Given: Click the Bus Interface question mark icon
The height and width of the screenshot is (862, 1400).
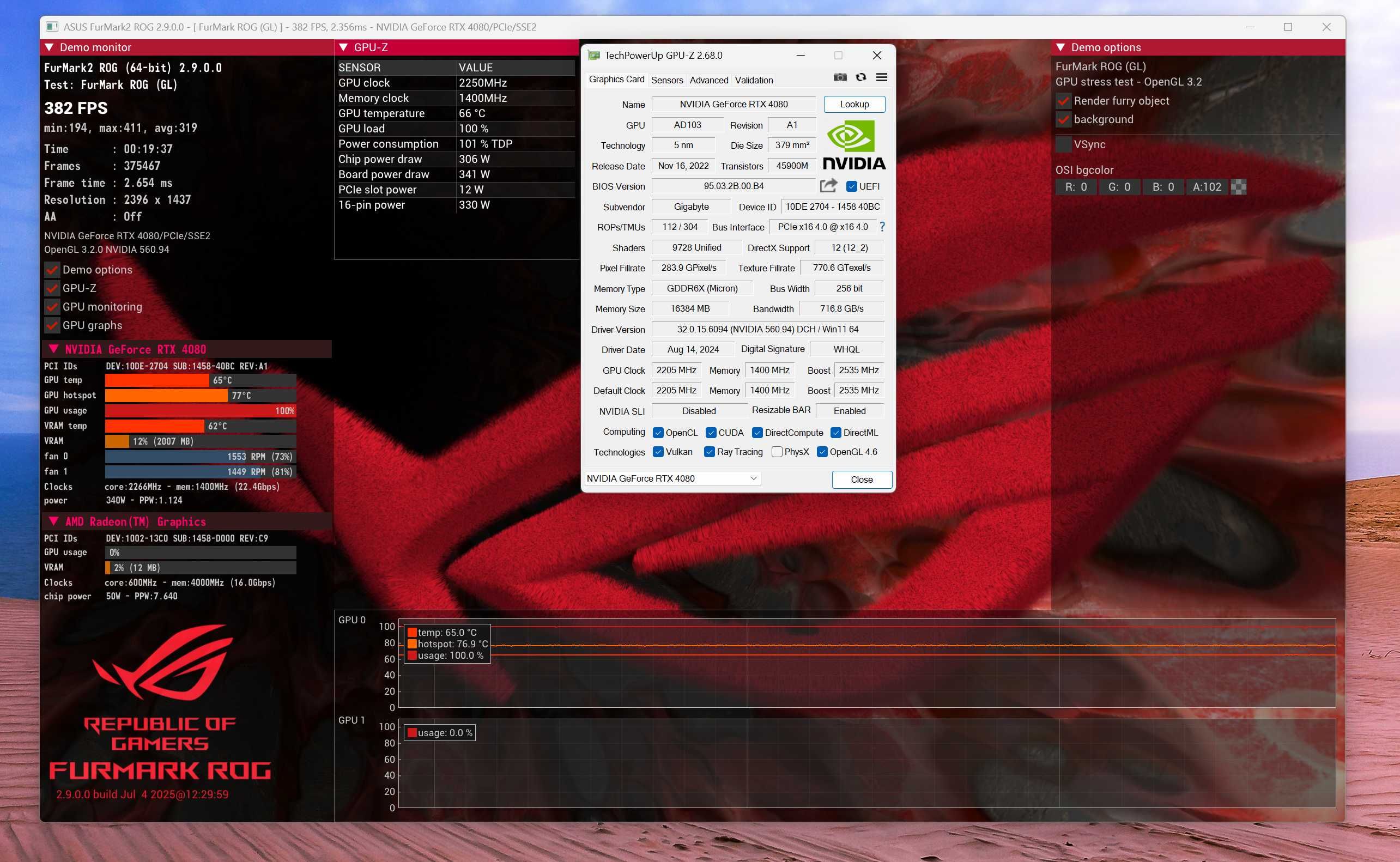Looking at the screenshot, I should (882, 226).
